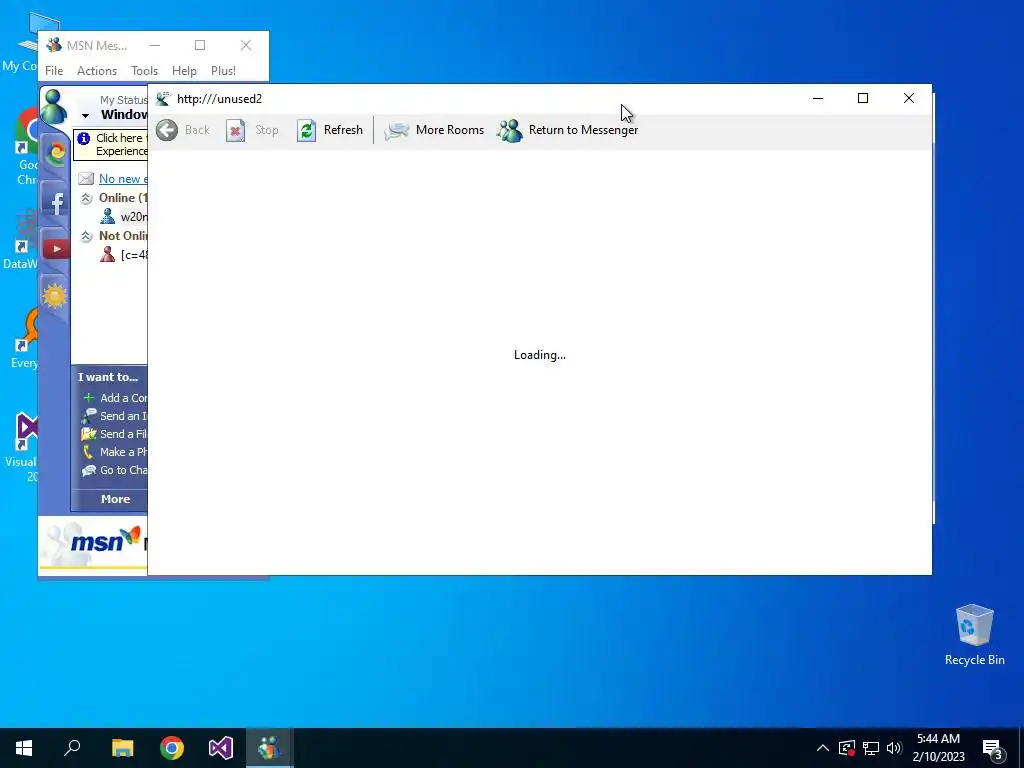Click the Stop icon in chat toolbar
Viewport: 1024px width, 768px height.
[x=235, y=130]
